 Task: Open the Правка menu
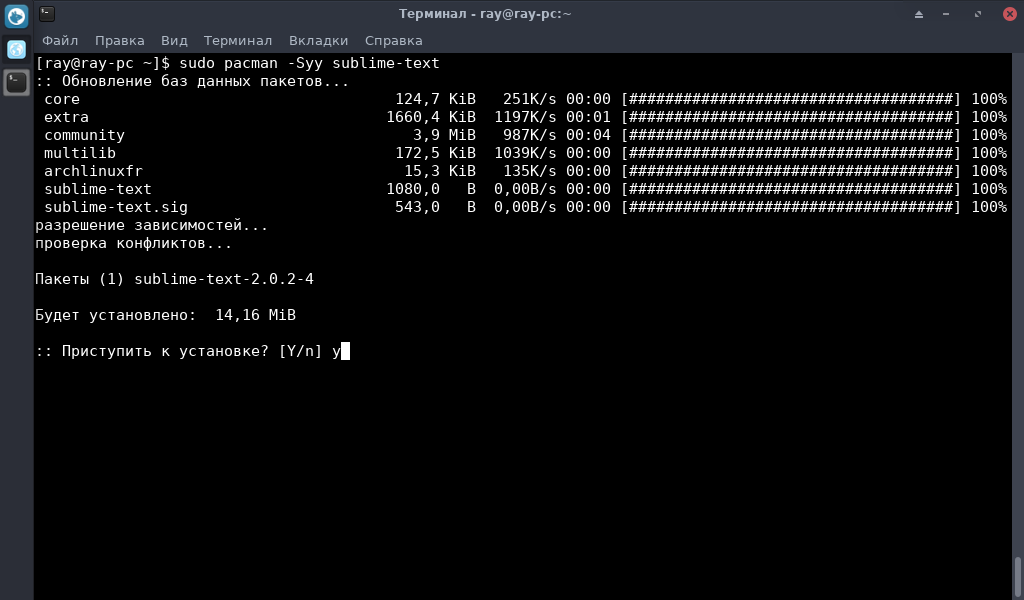coord(119,41)
